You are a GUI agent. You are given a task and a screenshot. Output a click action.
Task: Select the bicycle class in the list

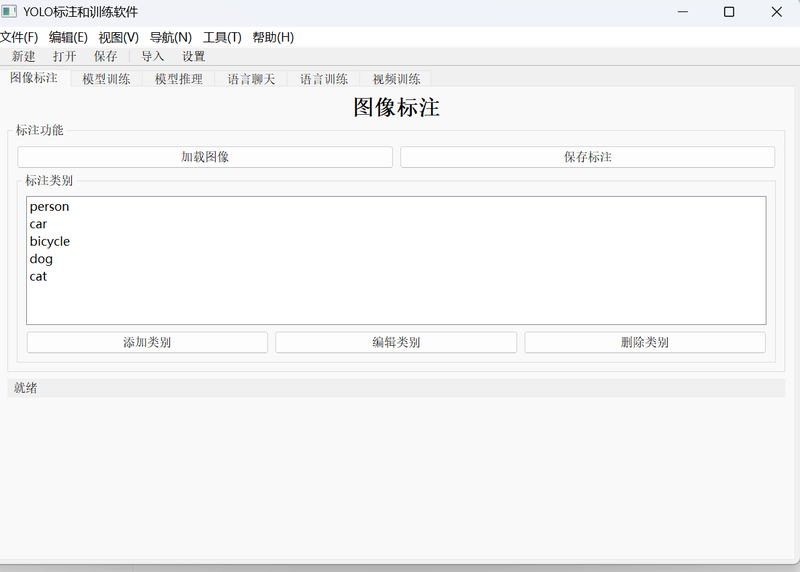coord(396,241)
